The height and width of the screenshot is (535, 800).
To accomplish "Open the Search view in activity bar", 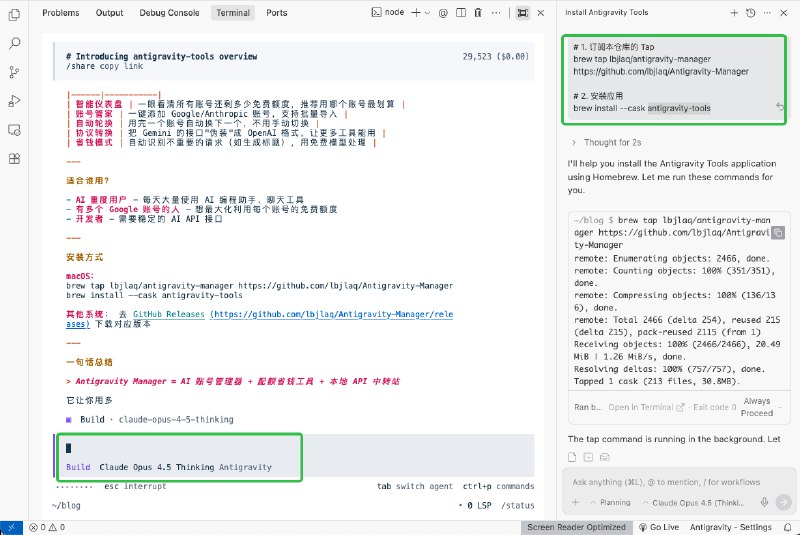I will (x=14, y=43).
